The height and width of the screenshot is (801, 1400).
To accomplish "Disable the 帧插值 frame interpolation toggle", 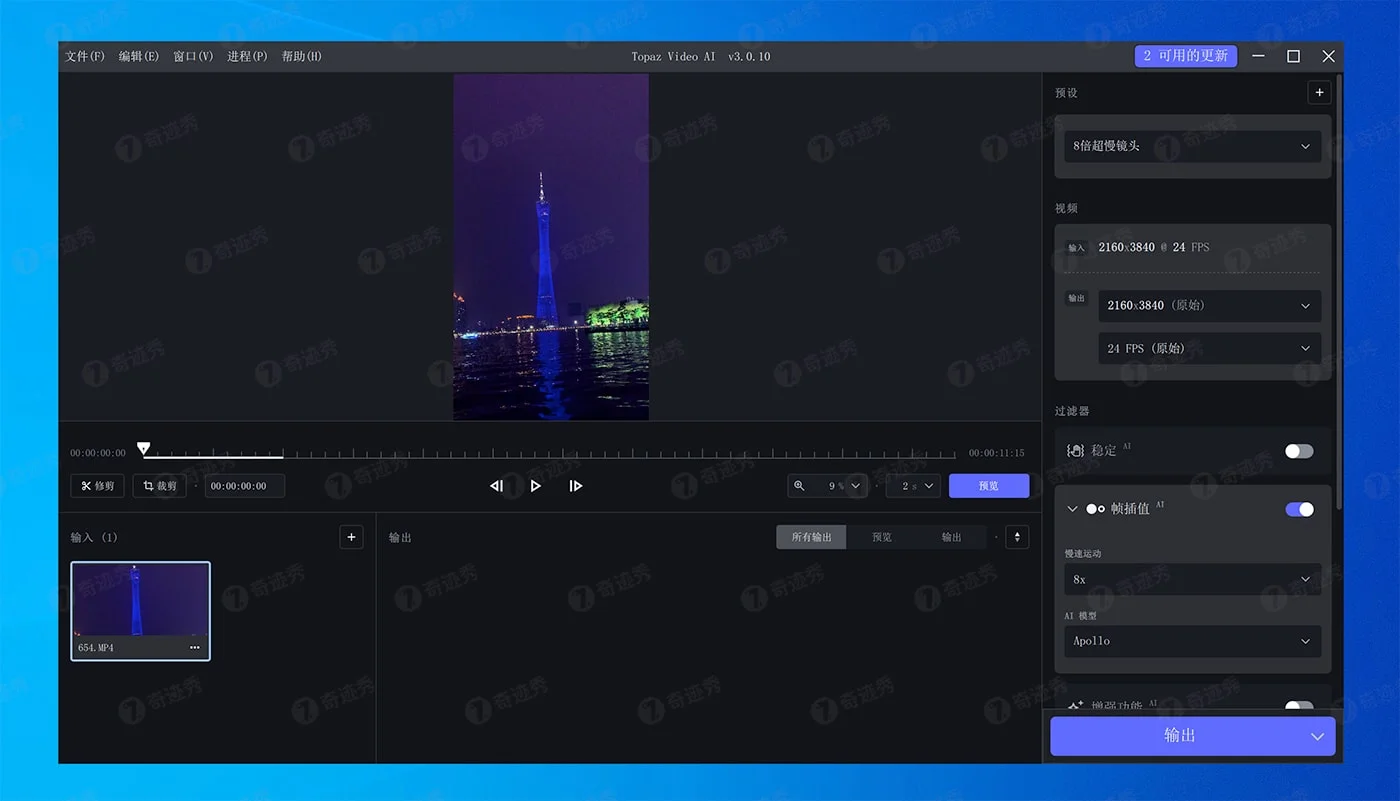I will coord(1299,510).
